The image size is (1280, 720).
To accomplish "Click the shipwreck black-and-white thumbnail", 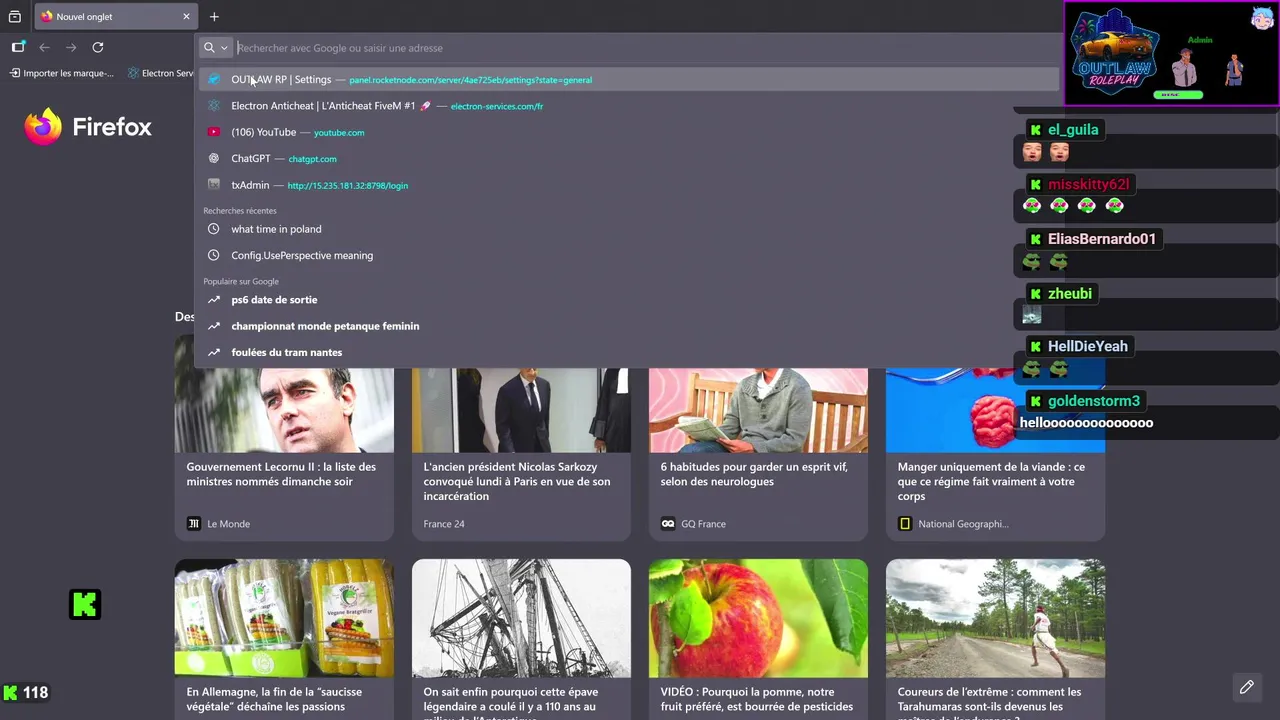I will pyautogui.click(x=521, y=617).
